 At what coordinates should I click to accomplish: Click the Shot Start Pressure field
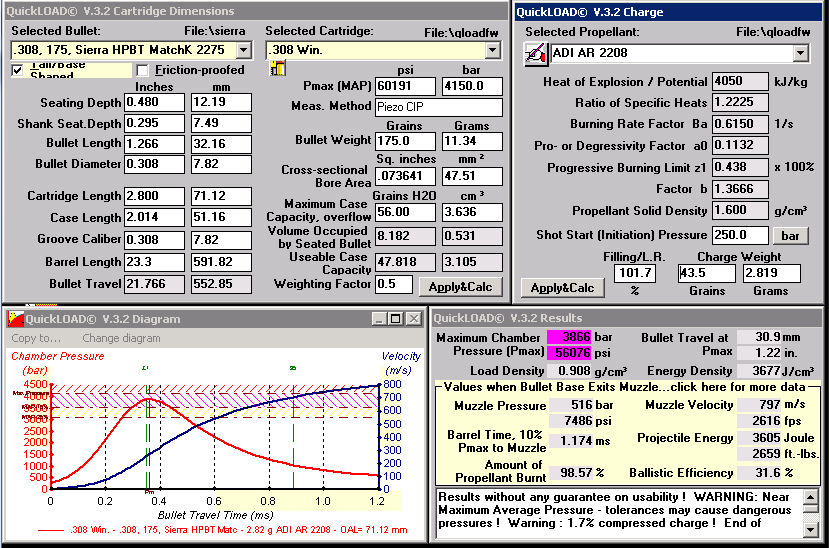[x=740, y=235]
